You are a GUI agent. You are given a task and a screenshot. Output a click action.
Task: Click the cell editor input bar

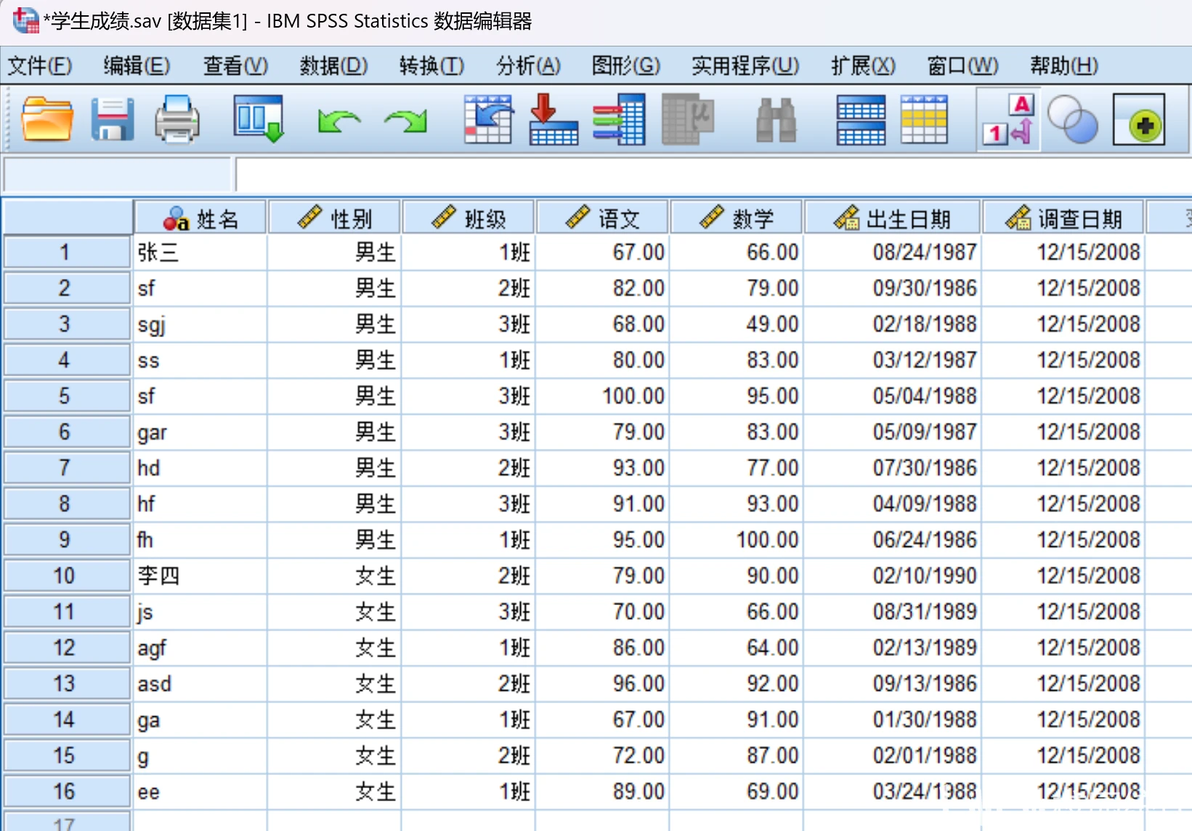713,175
